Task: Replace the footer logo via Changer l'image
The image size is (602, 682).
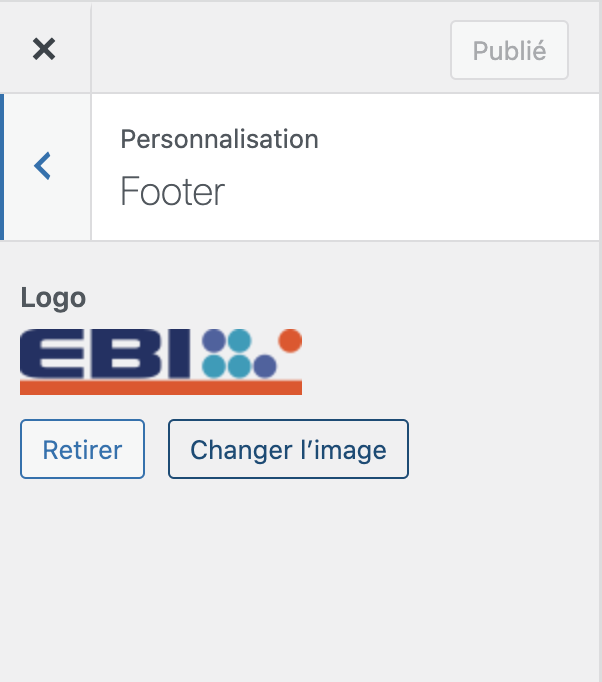Action: click(288, 449)
